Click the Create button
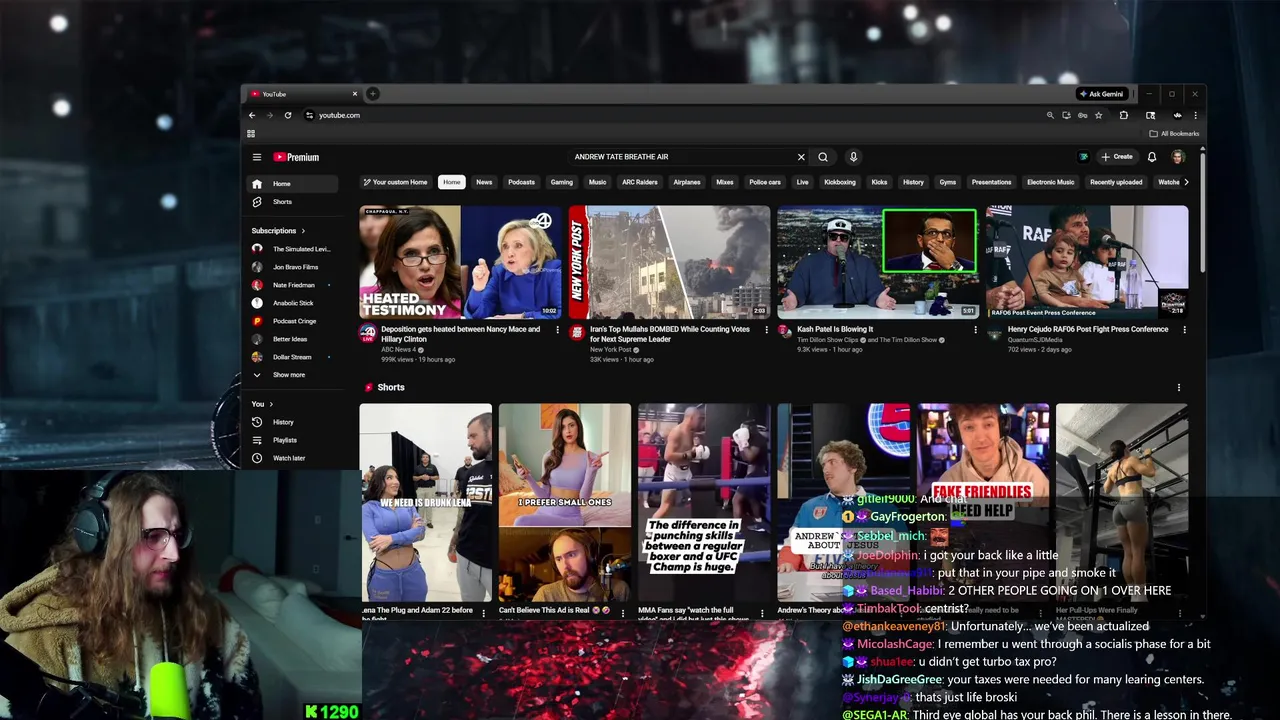1280x720 pixels. (x=1117, y=157)
